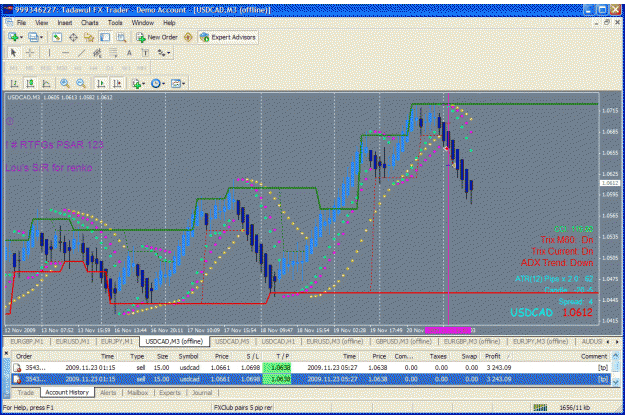Open the Mailbox tab in Terminal
Image resolution: width=625 pixels, height=415 pixels.
138,393
